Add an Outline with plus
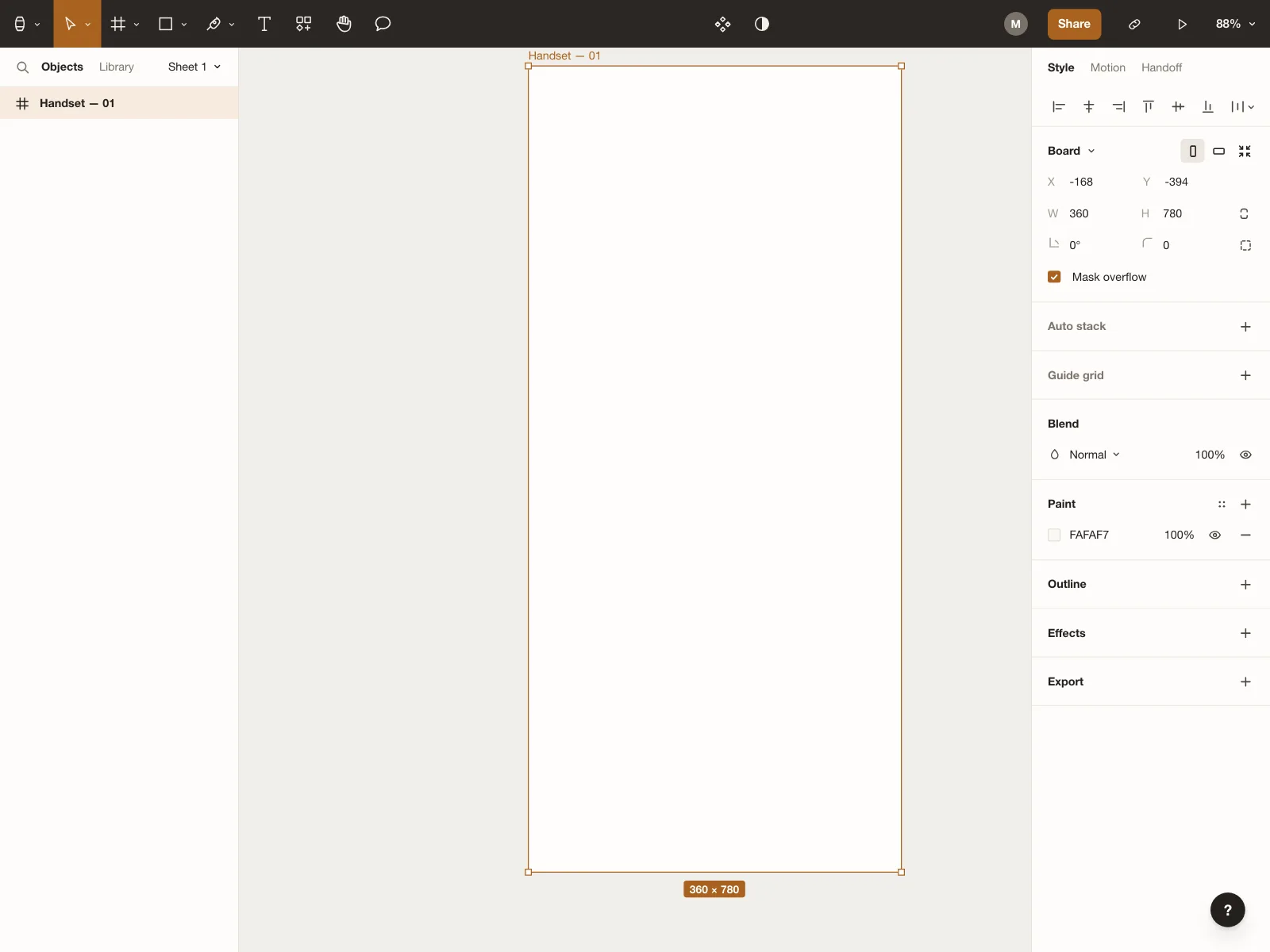This screenshot has height=952, width=1270. point(1245,585)
